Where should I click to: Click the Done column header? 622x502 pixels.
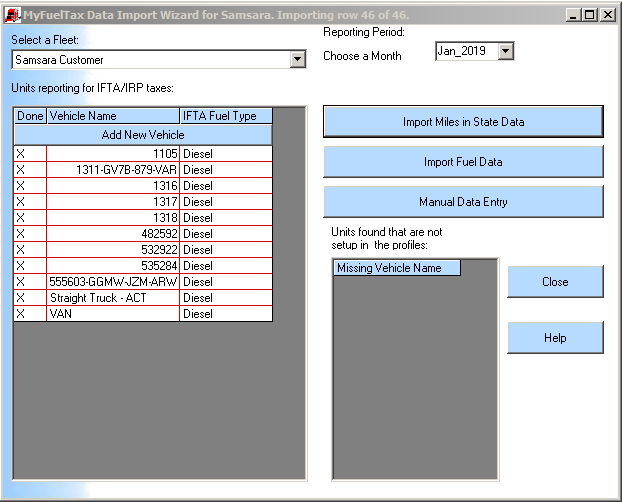pyautogui.click(x=30, y=116)
